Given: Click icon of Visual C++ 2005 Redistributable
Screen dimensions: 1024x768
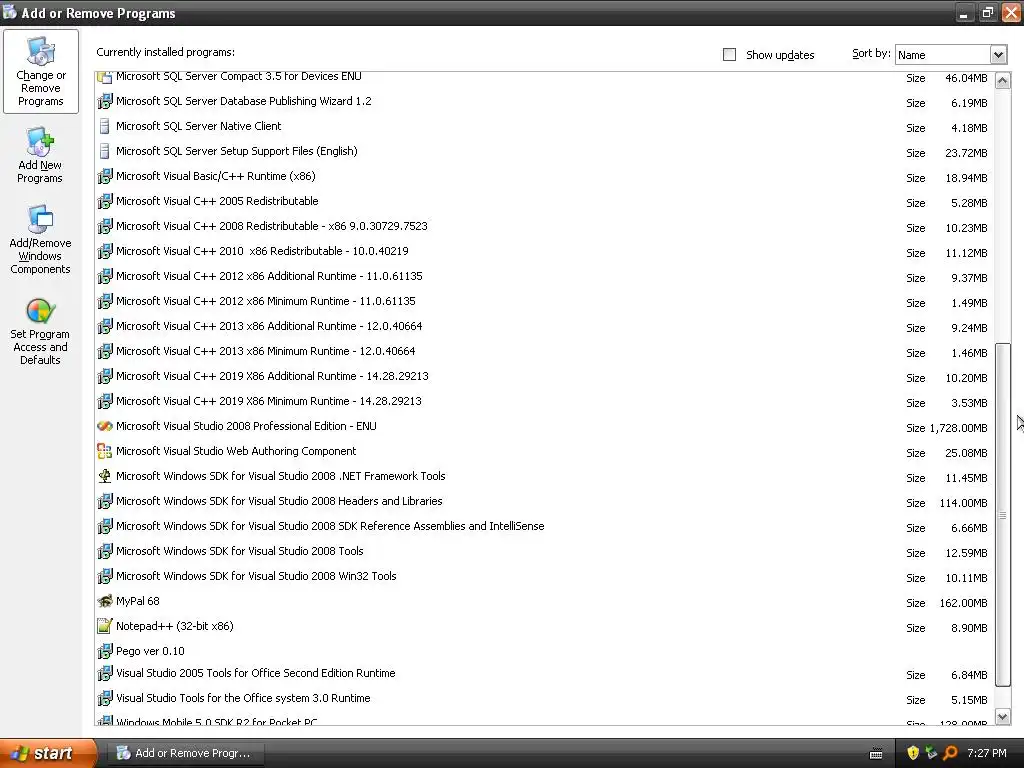Looking at the screenshot, I should [x=104, y=201].
